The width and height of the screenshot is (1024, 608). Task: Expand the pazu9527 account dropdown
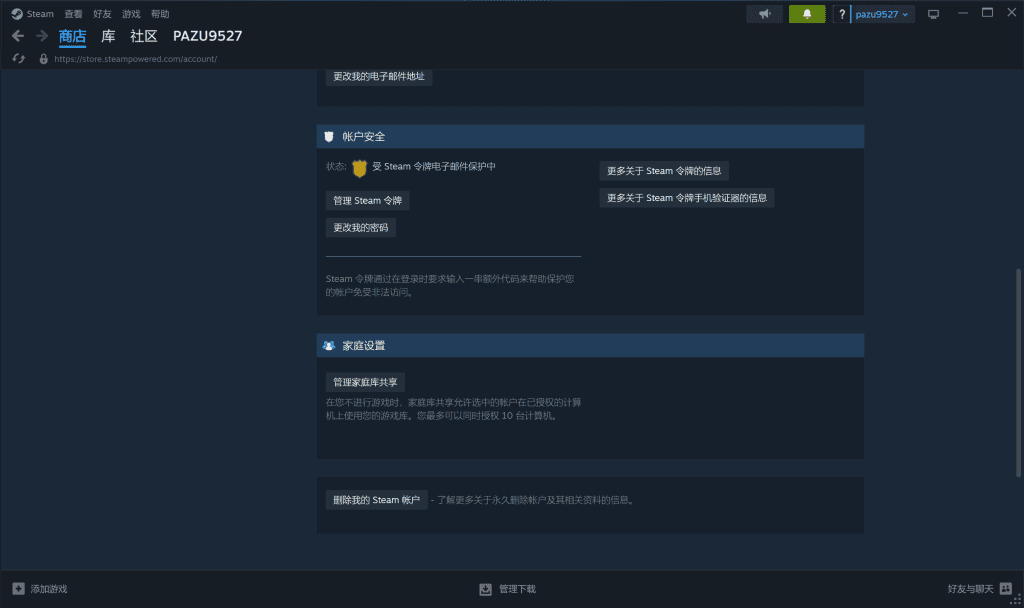coord(882,14)
